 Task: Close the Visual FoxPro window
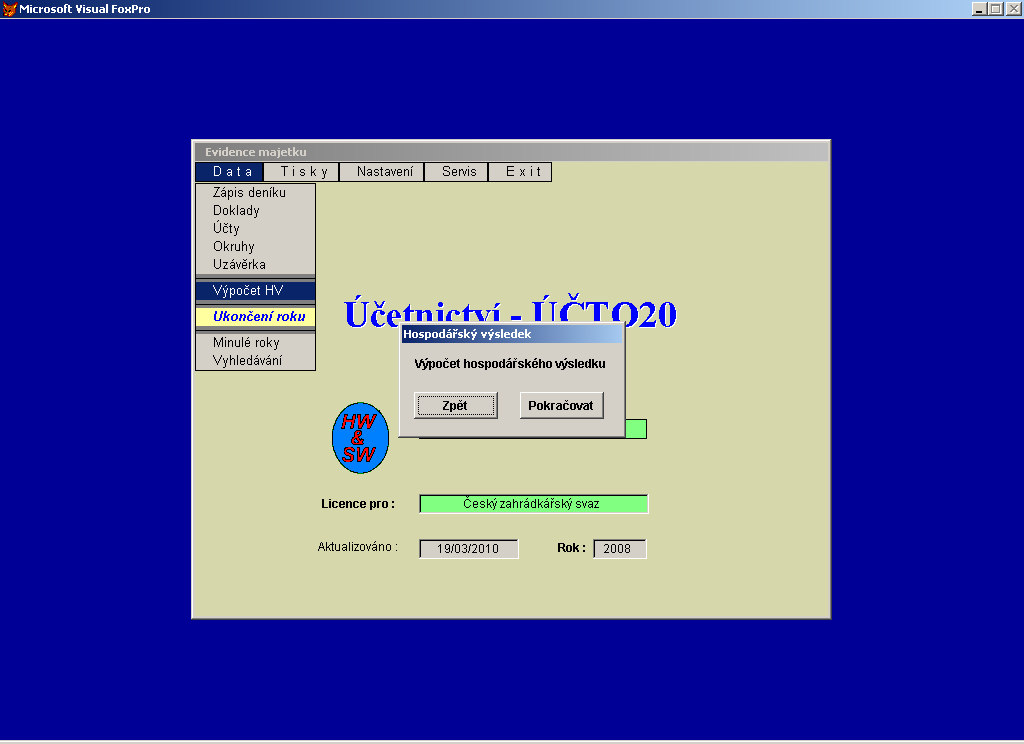point(1014,9)
